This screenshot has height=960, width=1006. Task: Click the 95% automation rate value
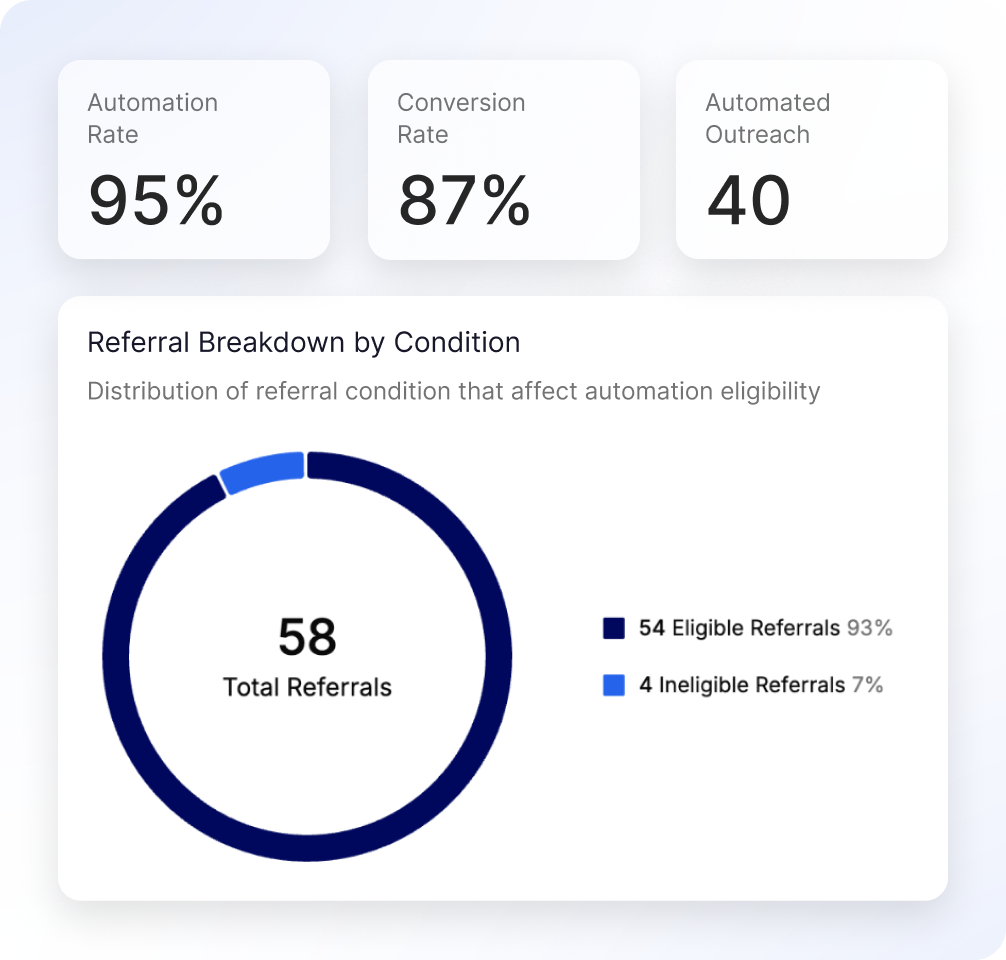click(x=156, y=201)
